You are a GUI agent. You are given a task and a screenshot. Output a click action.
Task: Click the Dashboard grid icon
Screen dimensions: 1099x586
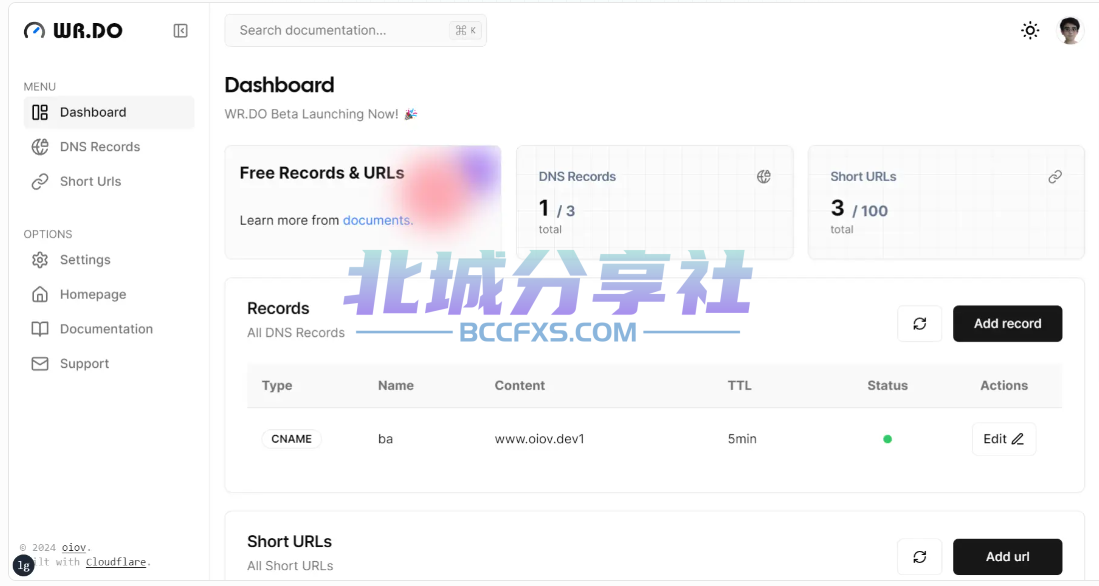[x=40, y=112]
